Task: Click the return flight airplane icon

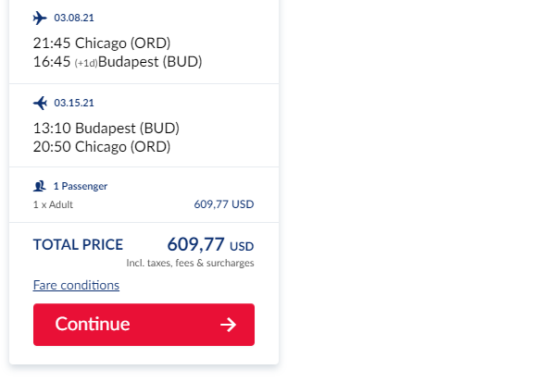Action: click(x=40, y=103)
